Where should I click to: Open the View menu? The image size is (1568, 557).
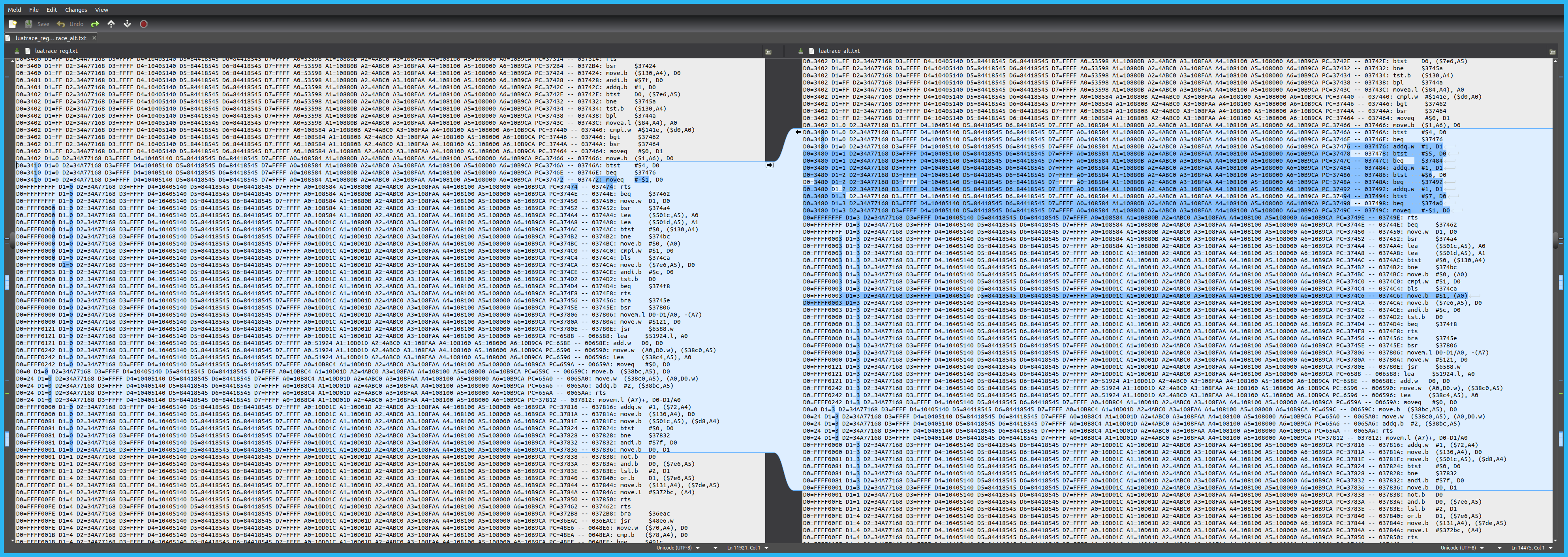[101, 10]
